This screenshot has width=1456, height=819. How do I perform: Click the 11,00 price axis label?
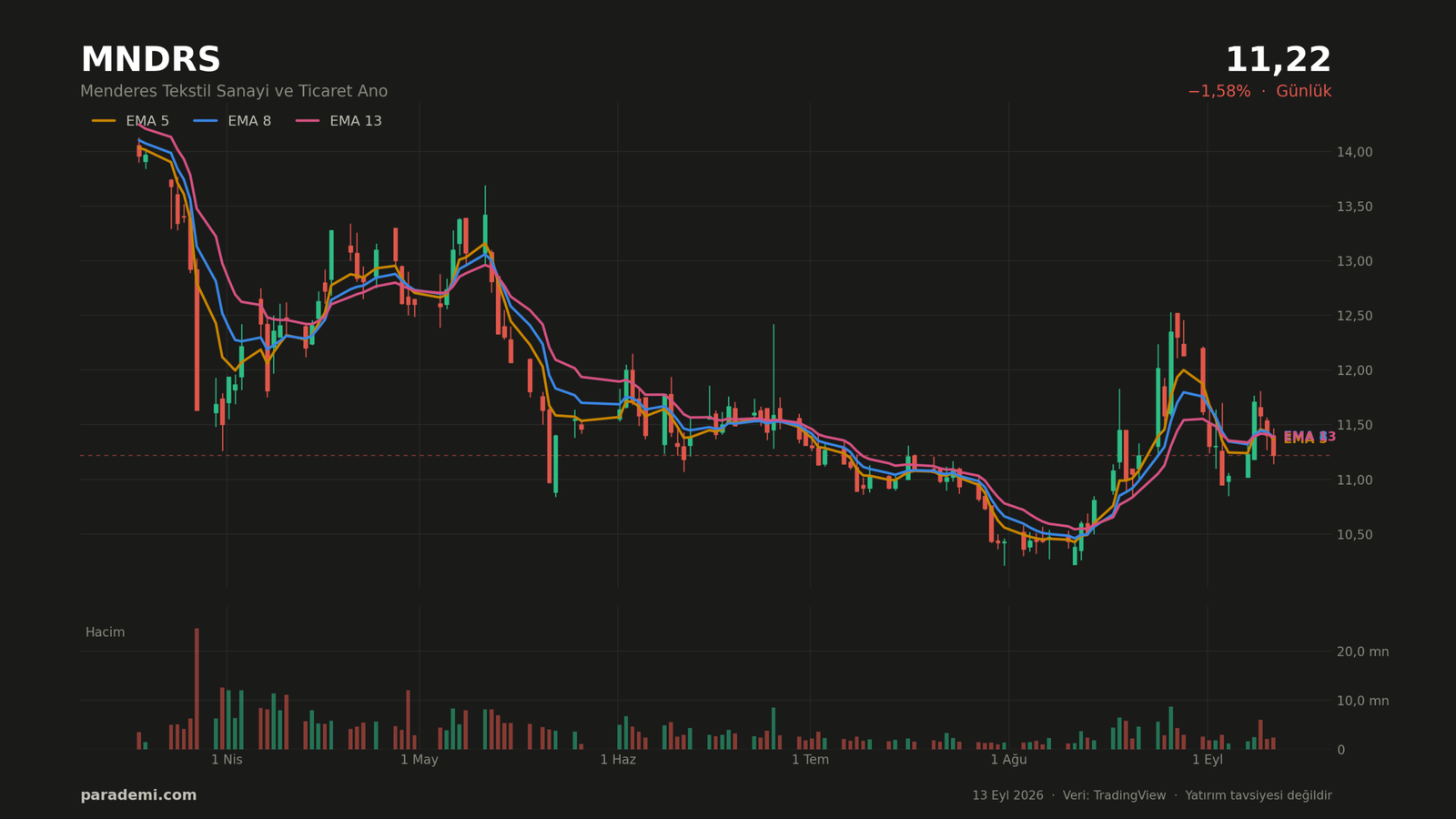coord(1354,480)
